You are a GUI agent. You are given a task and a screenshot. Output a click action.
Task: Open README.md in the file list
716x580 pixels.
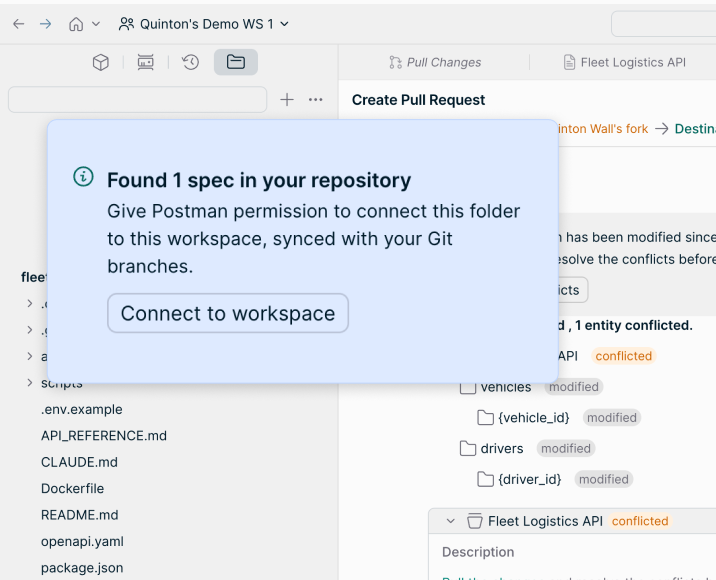point(79,515)
